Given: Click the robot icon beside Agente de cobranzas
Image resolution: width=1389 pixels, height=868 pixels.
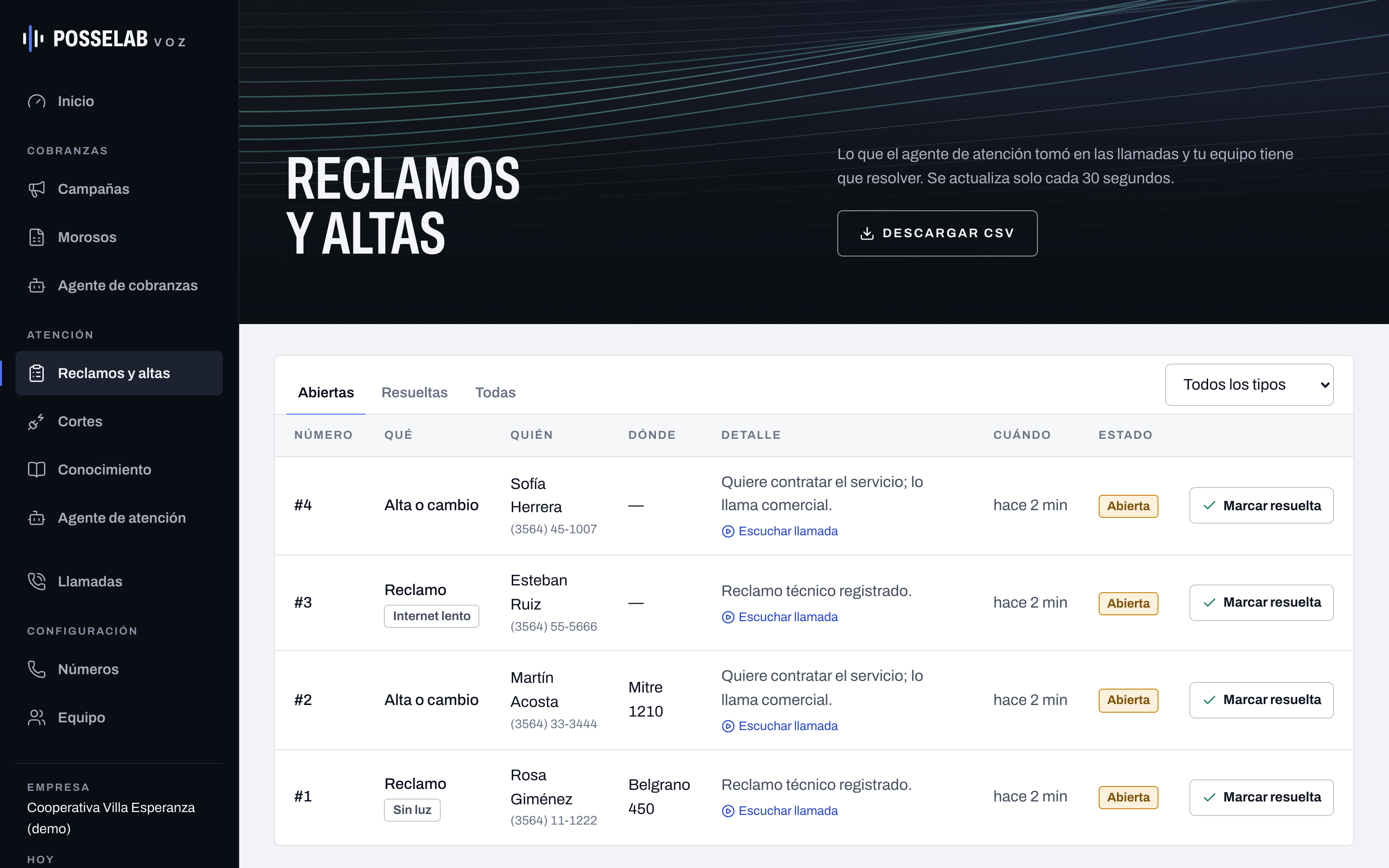Looking at the screenshot, I should [x=37, y=286].
